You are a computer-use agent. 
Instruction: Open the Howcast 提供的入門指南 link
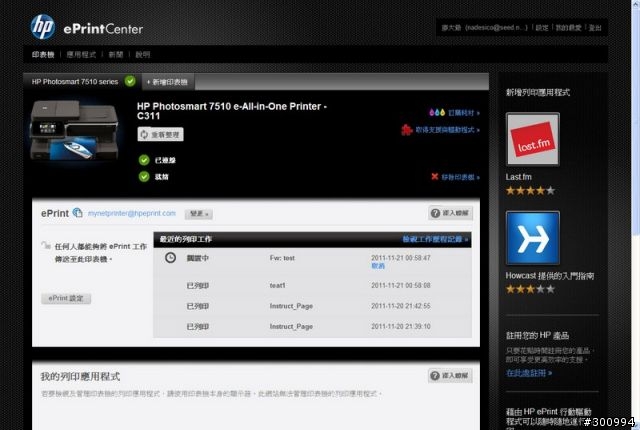point(550,276)
